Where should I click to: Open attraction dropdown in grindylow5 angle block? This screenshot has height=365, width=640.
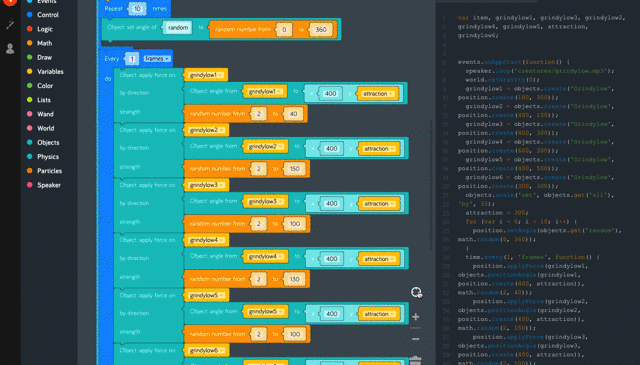[379, 314]
